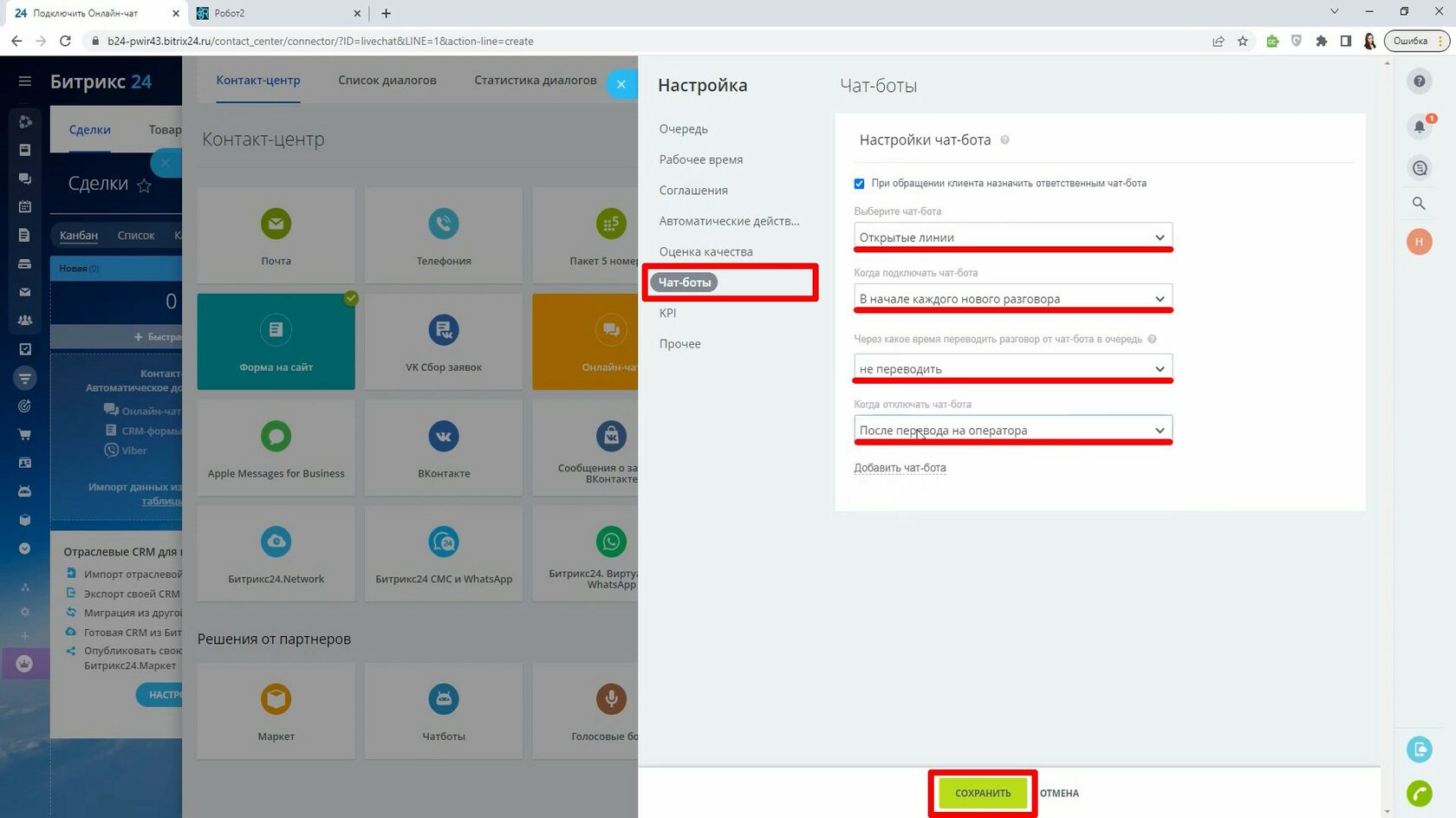Open the shield extension icon in toolbar
Image resolution: width=1456 pixels, height=818 pixels.
pos(1297,41)
